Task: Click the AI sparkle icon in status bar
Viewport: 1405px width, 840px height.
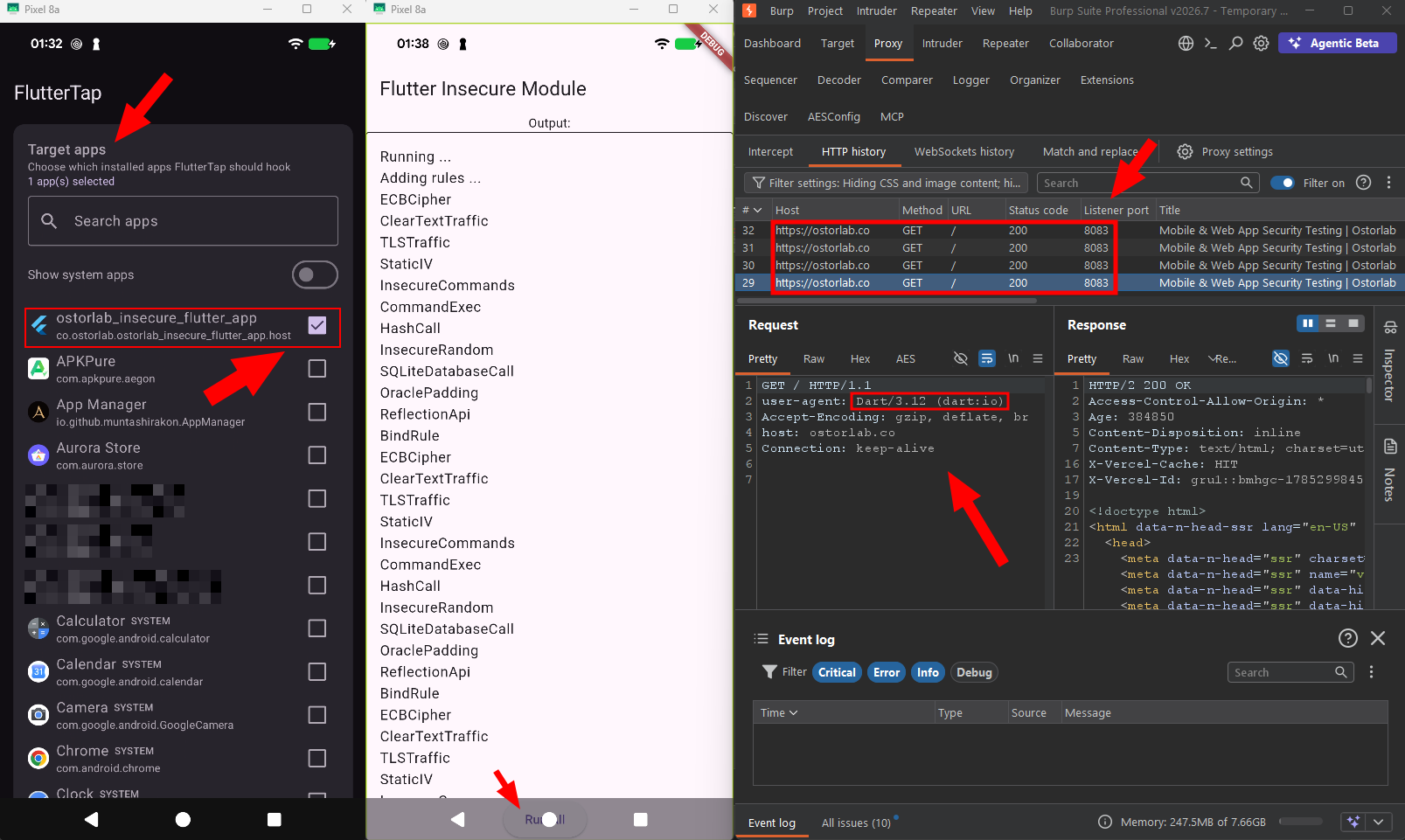Action: (1353, 822)
